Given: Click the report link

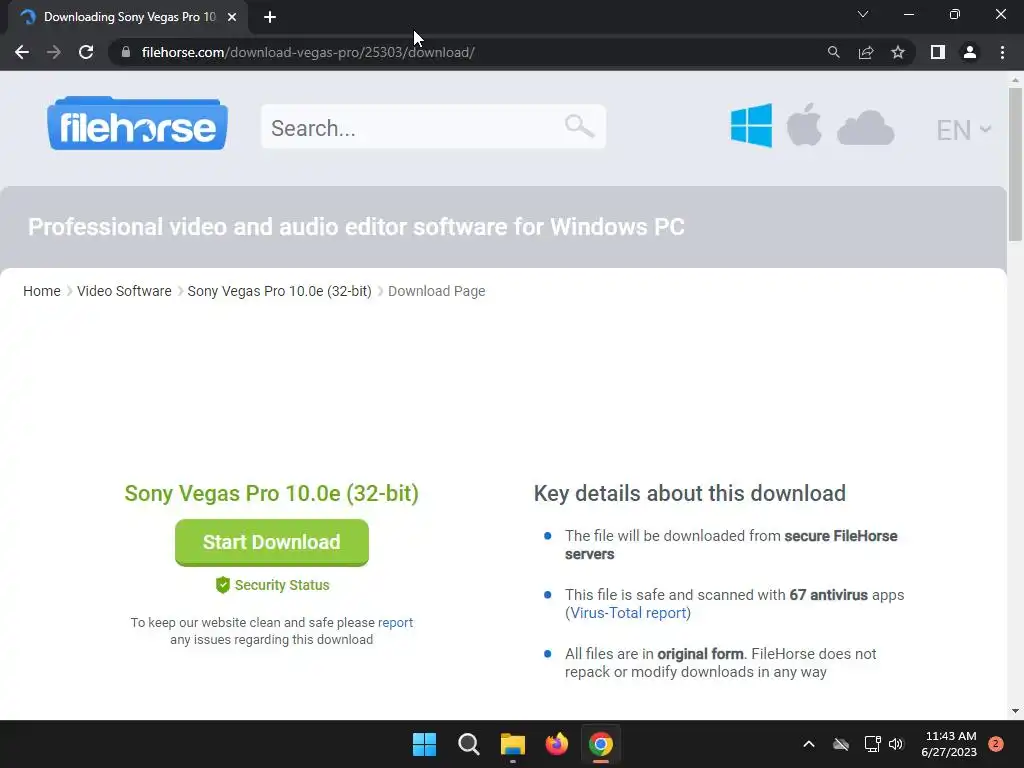Looking at the screenshot, I should click(395, 622).
